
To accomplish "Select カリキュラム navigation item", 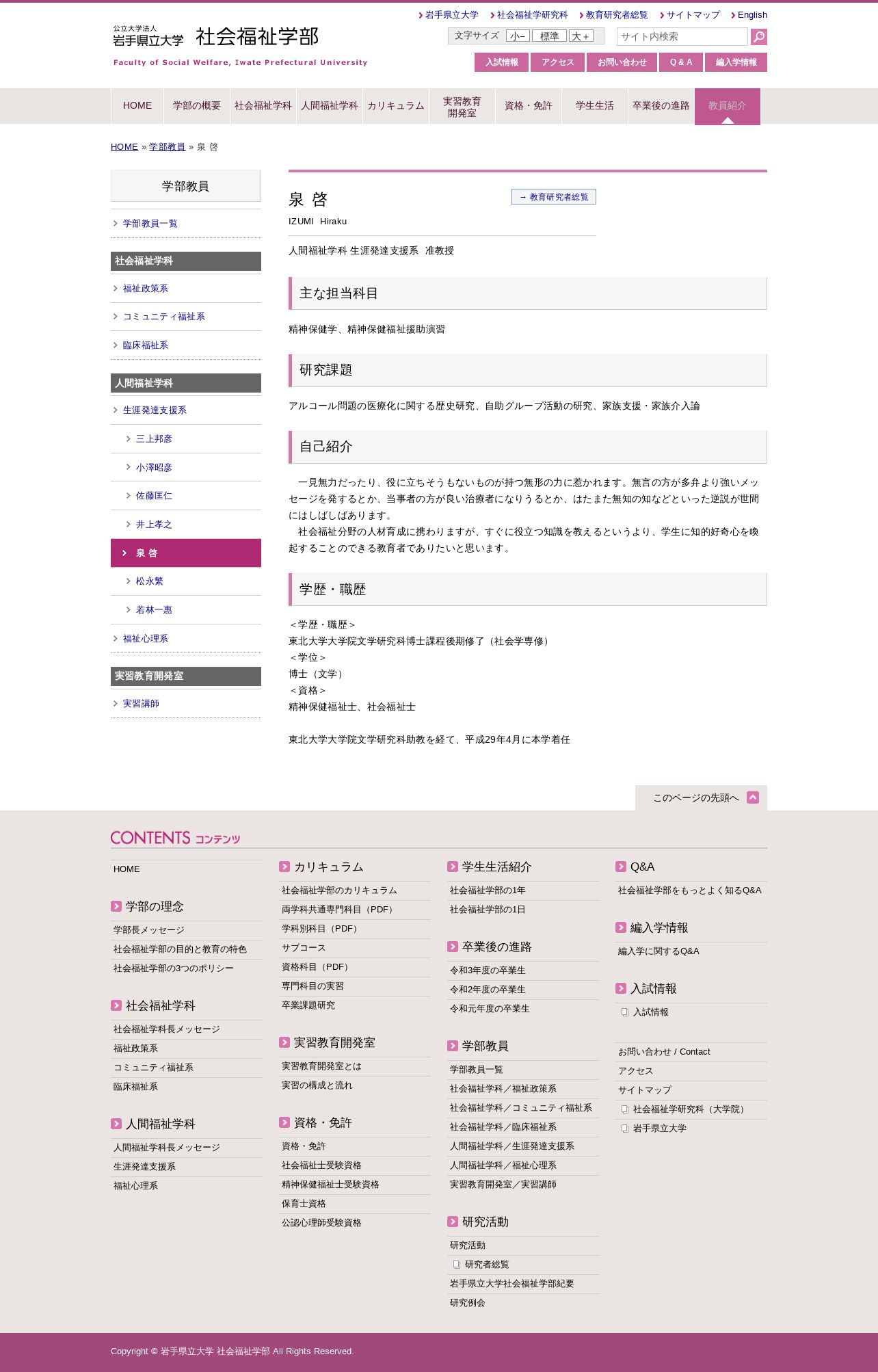I will coord(396,106).
